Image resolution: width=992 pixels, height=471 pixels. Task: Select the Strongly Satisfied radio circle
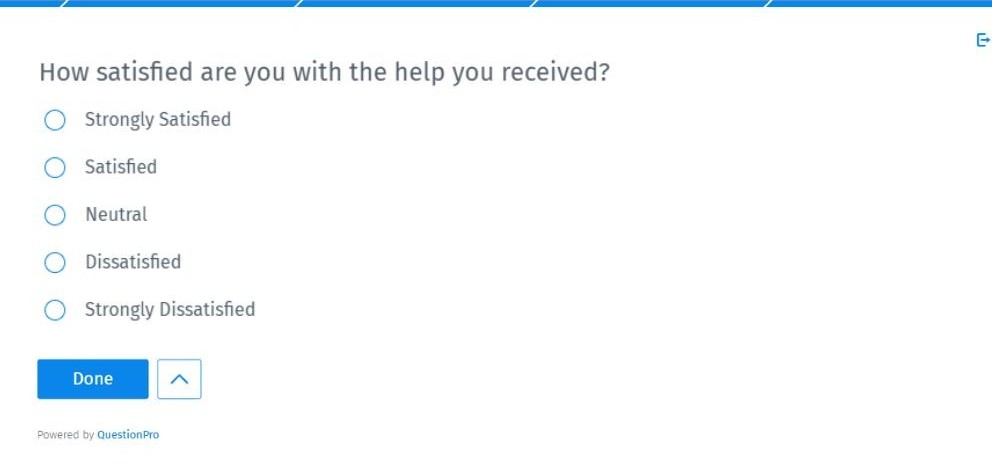point(55,120)
